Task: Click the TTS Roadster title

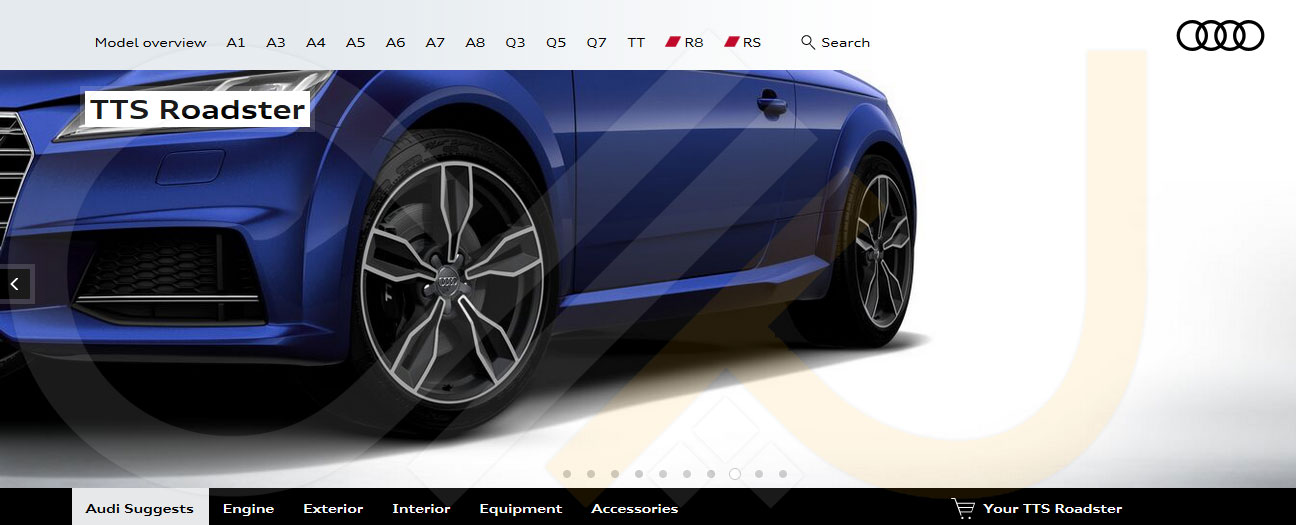Action: [x=197, y=109]
